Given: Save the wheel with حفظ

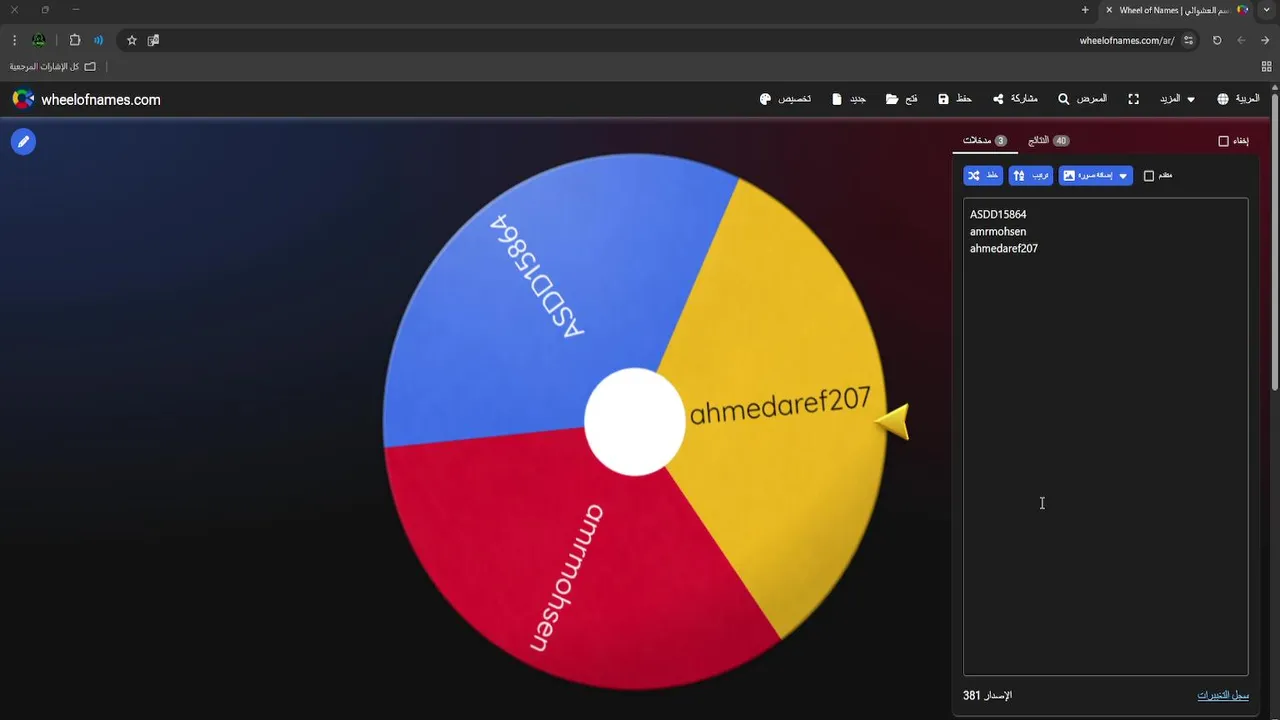Looking at the screenshot, I should coord(955,99).
